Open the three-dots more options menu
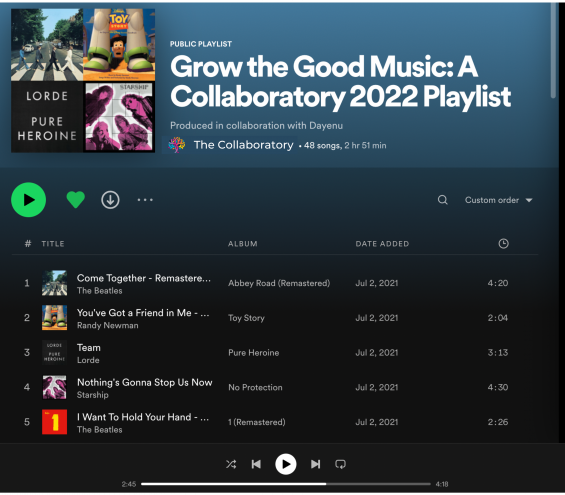This screenshot has width=565, height=495. click(145, 200)
